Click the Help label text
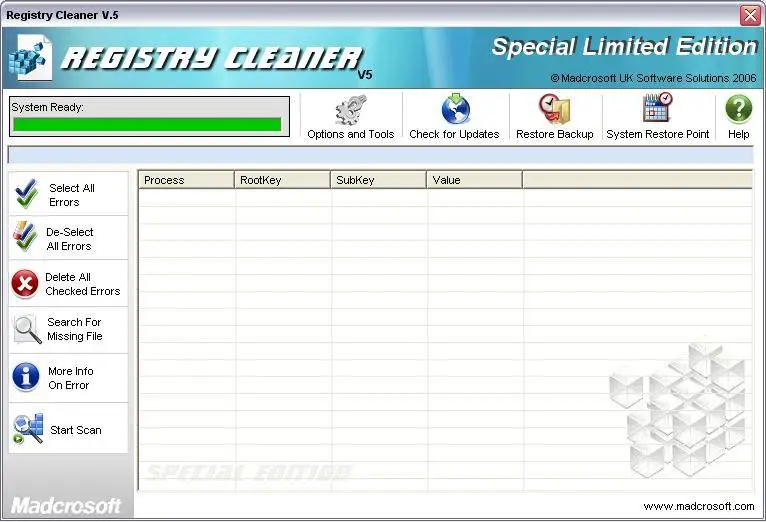766x522 pixels. click(x=738, y=134)
